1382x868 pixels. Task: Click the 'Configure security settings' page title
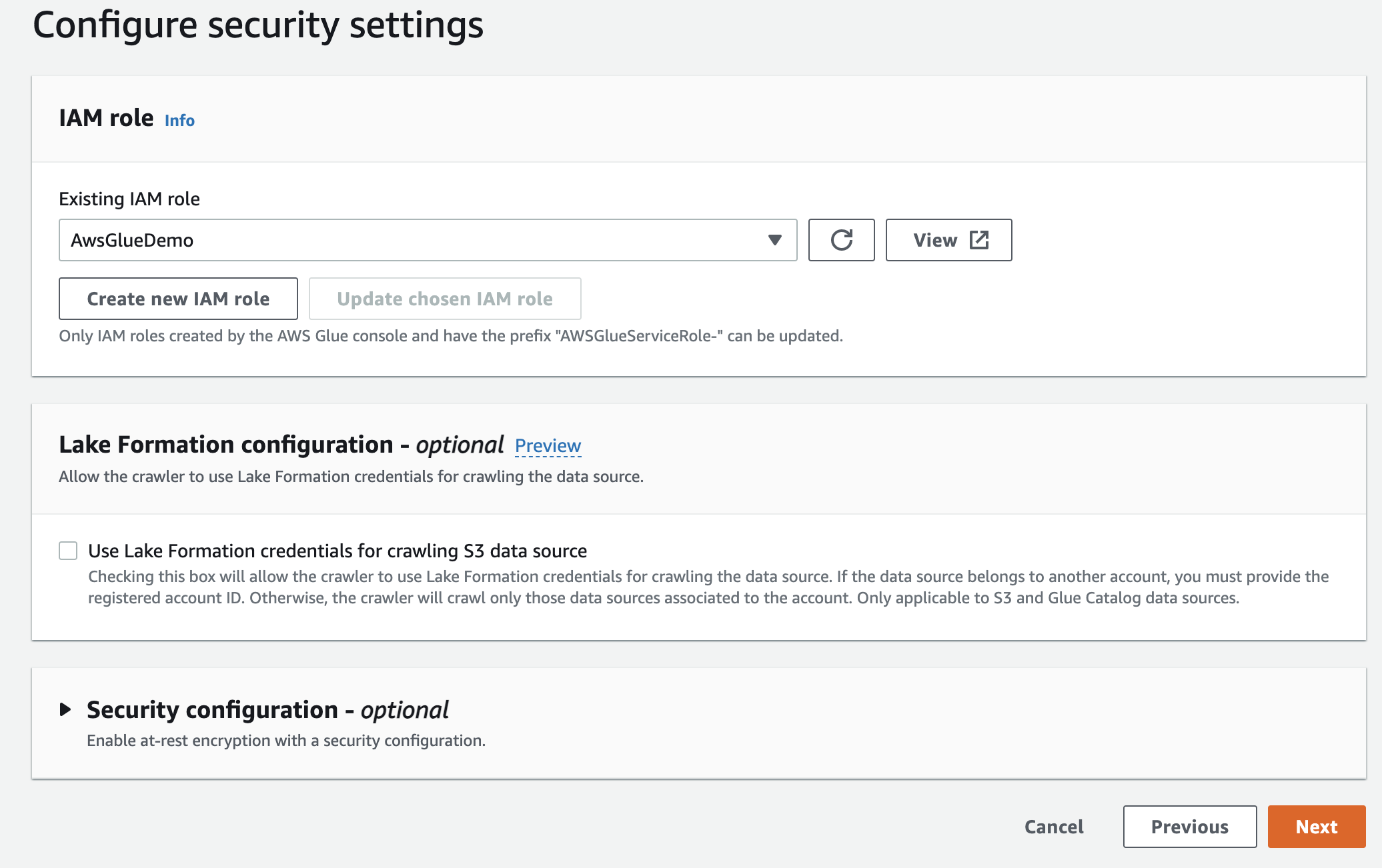tap(258, 25)
